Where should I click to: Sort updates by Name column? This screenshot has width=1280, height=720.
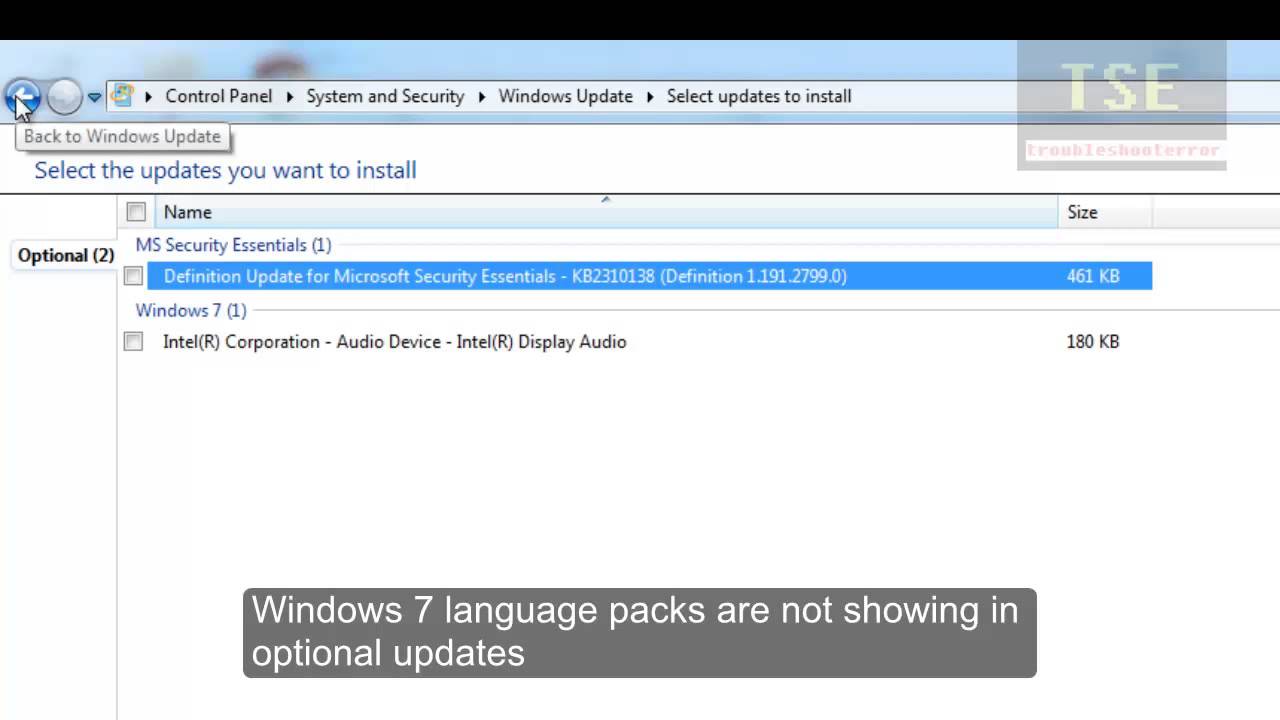[606, 212]
